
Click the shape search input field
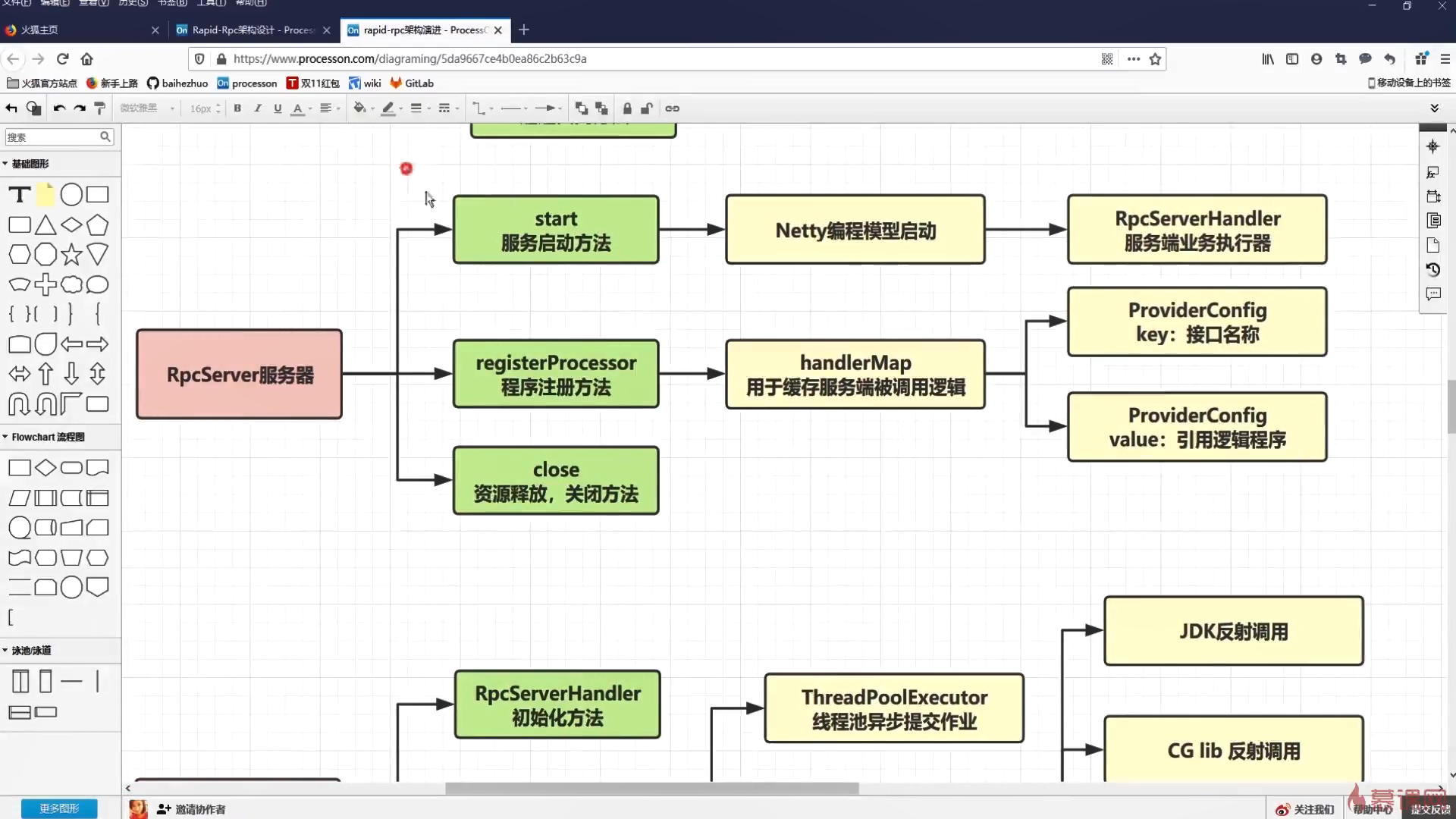coord(52,136)
